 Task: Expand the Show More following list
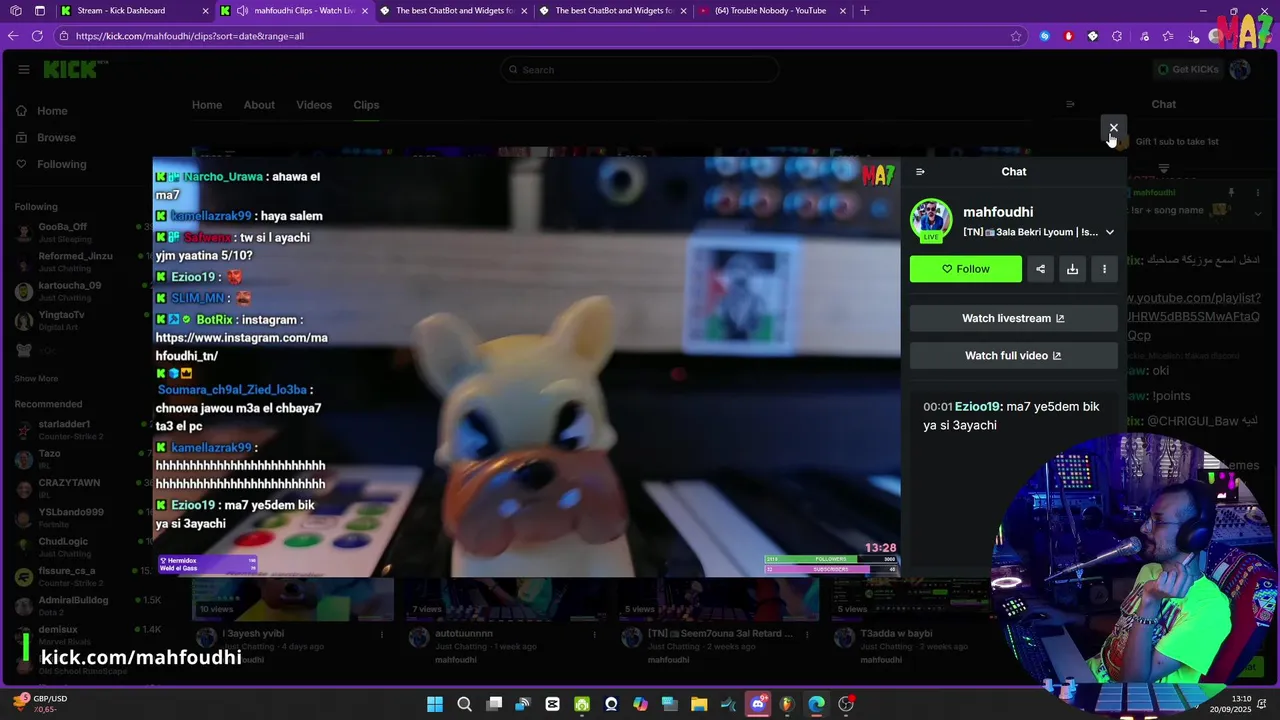(x=36, y=379)
